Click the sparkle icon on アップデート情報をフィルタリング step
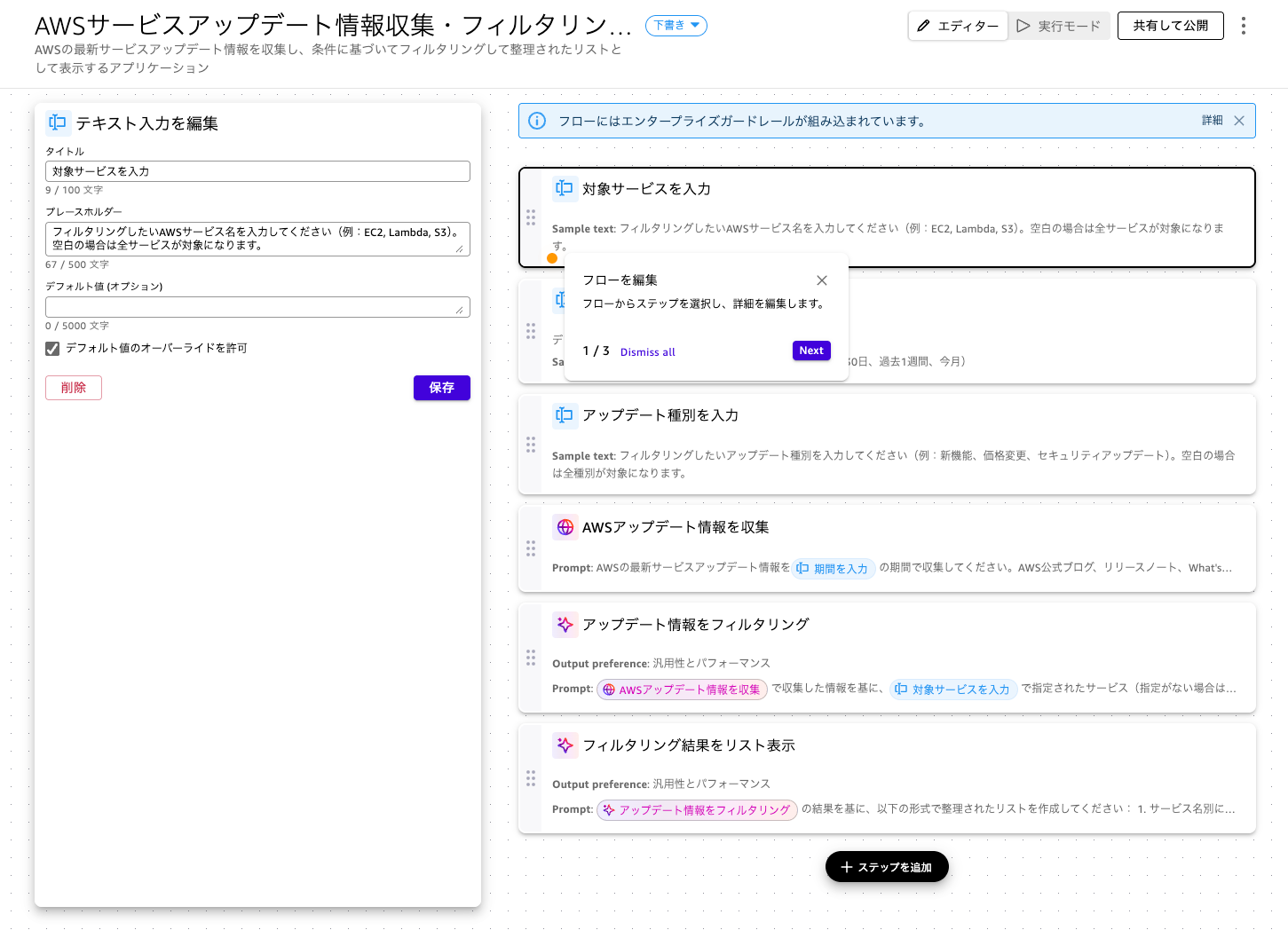 coord(565,625)
